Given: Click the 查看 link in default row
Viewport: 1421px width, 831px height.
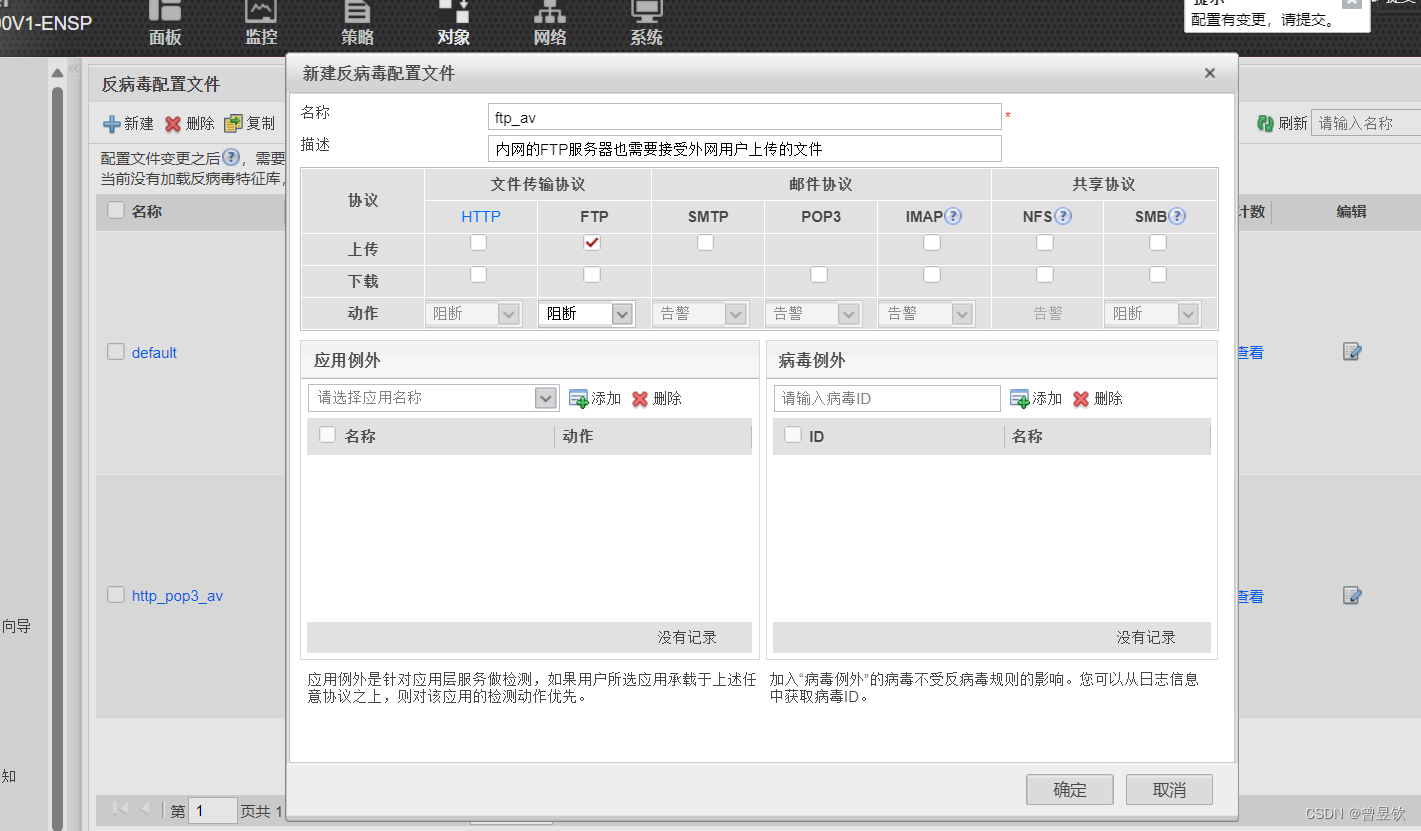Looking at the screenshot, I should pos(1250,352).
